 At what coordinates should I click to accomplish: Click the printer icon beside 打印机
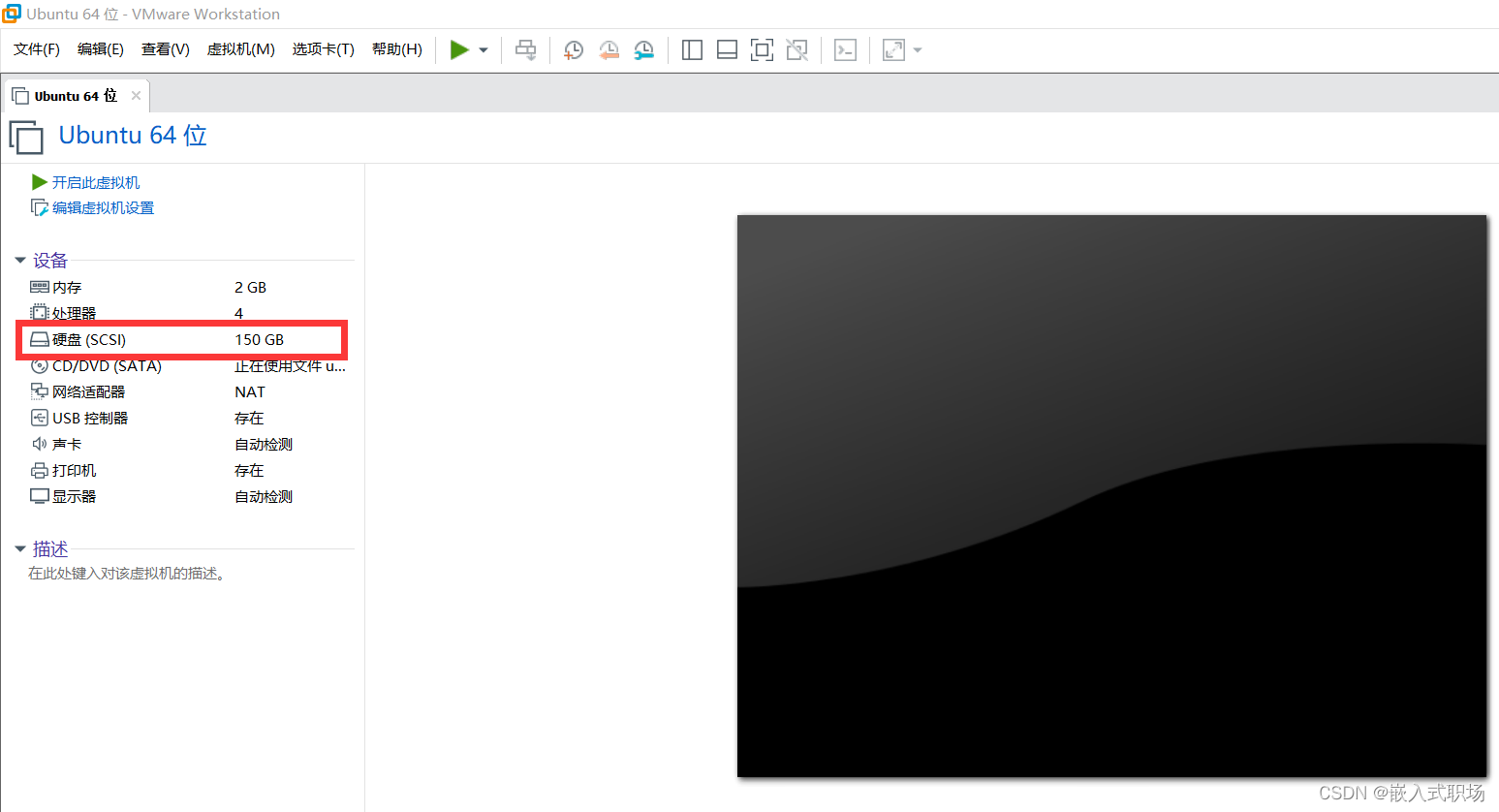coord(40,470)
